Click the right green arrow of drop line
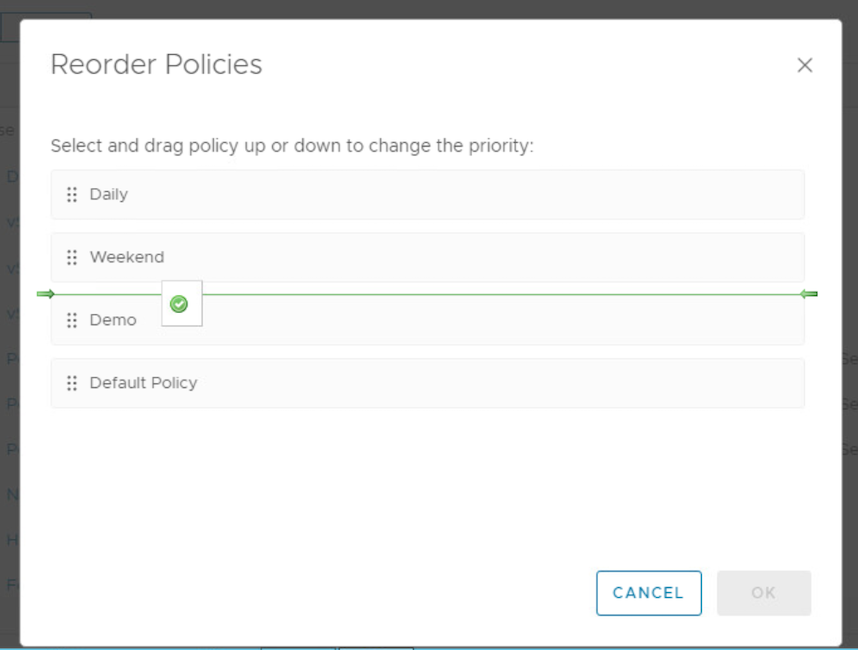The width and height of the screenshot is (858, 650). (x=809, y=294)
